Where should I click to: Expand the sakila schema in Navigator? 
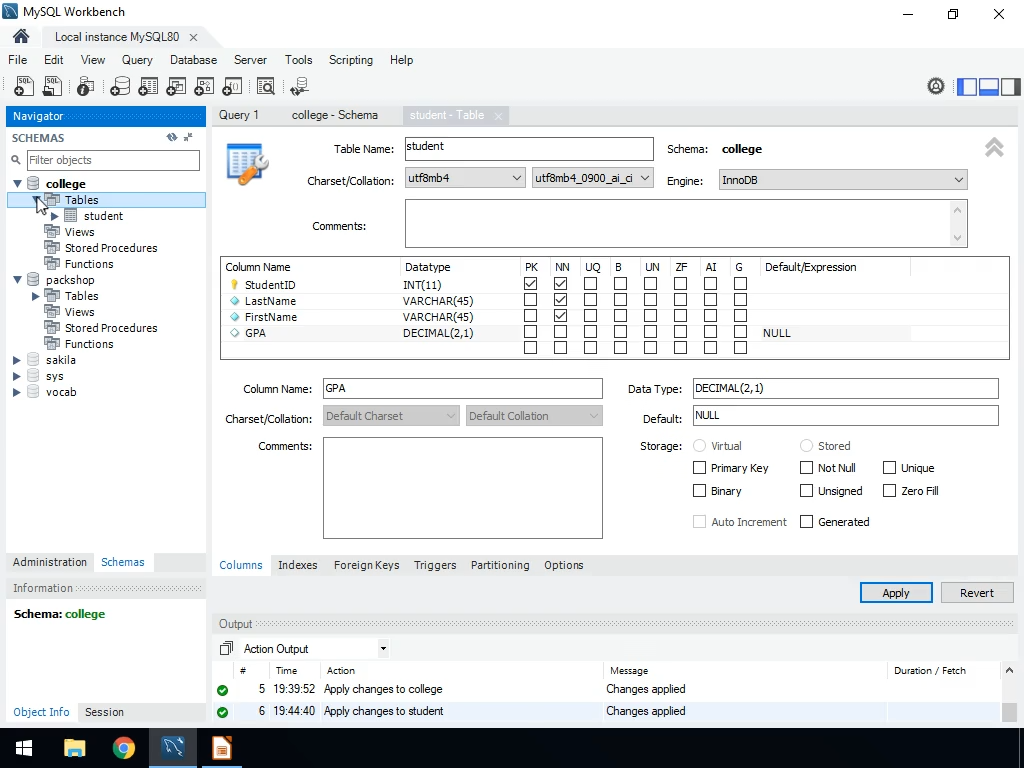[x=17, y=360]
